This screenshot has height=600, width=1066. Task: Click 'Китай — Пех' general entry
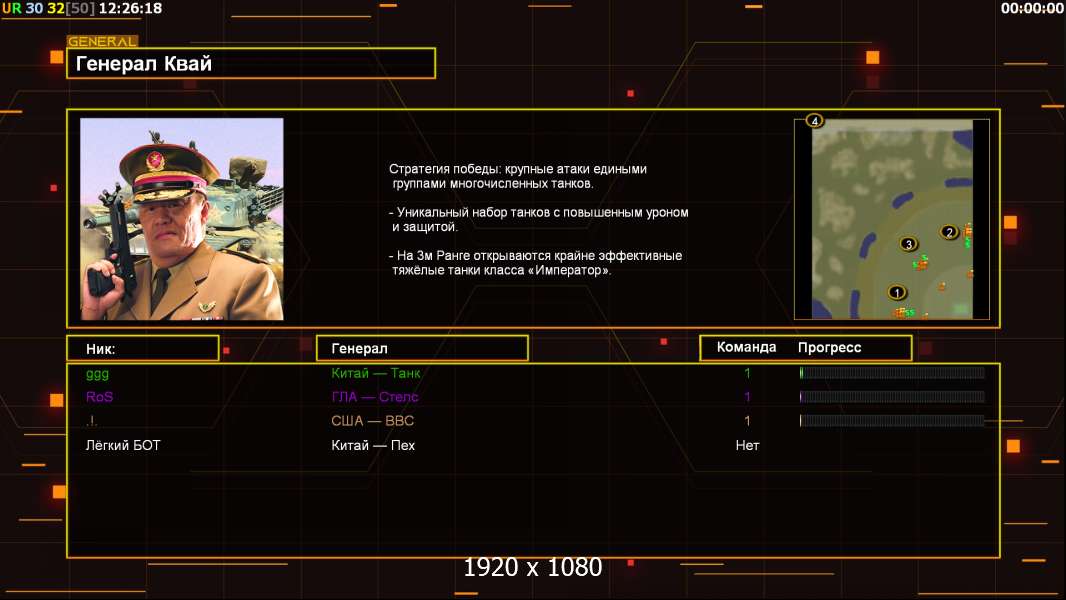click(x=373, y=445)
